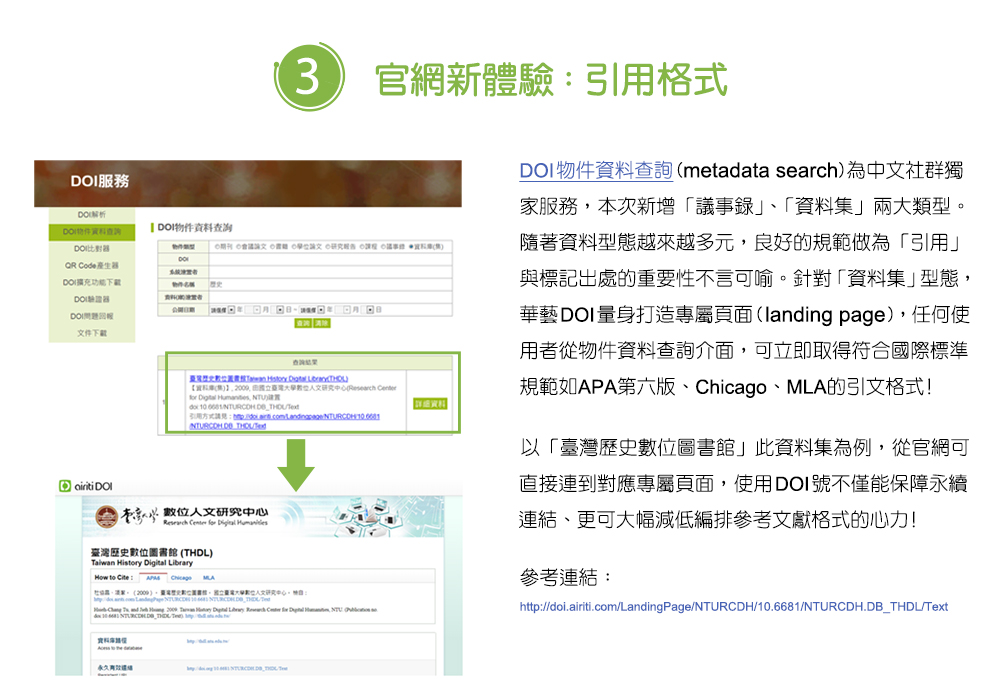Click the DOI input field
1000x699 pixels.
330,259
